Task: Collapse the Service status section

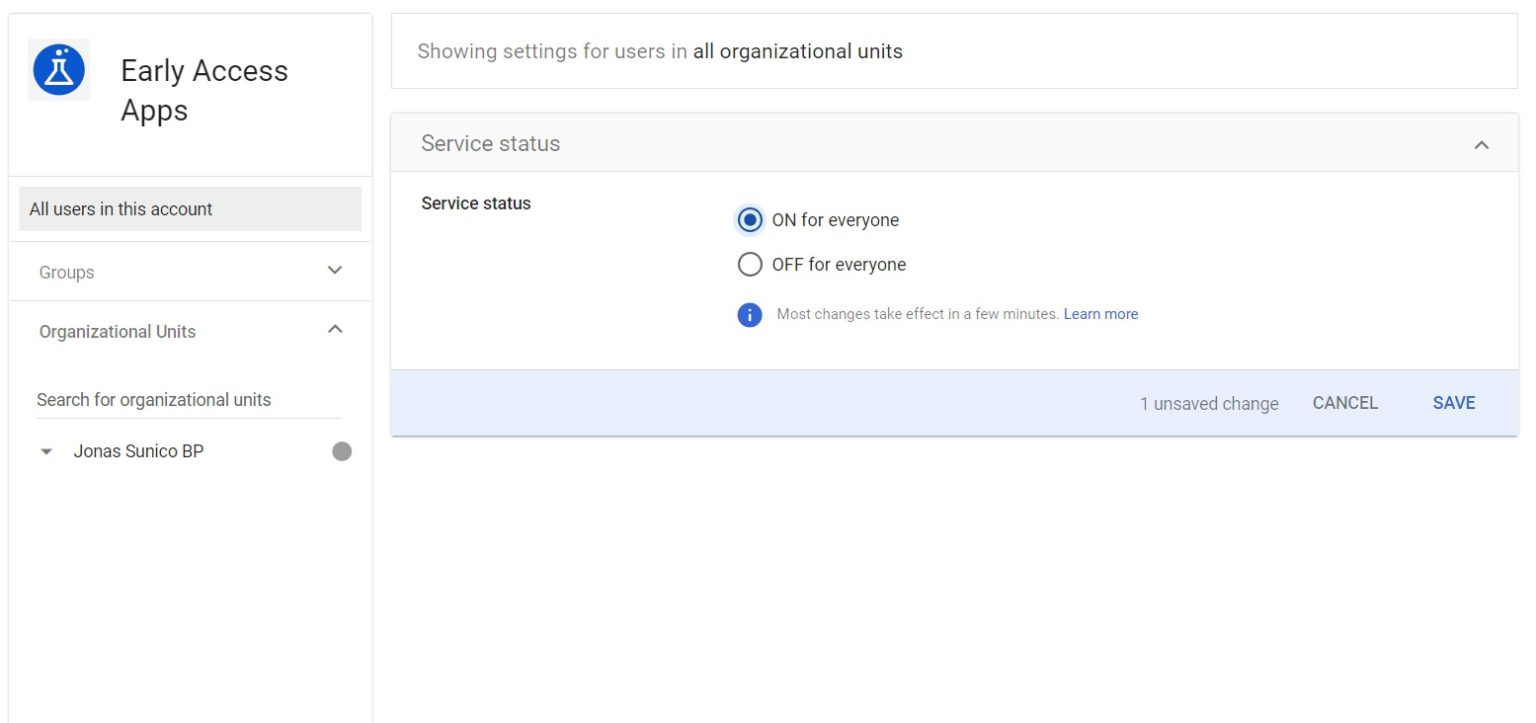Action: (1482, 143)
